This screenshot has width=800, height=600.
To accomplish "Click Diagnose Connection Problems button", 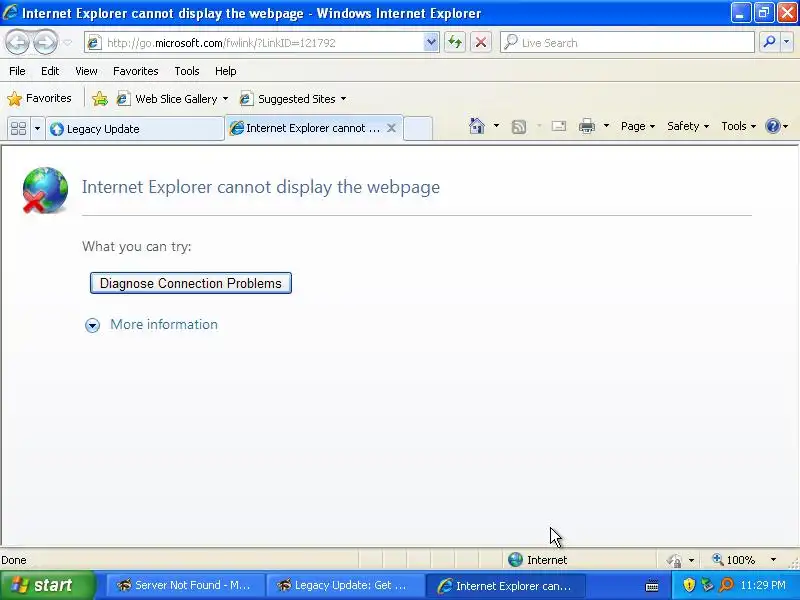I will [x=191, y=283].
